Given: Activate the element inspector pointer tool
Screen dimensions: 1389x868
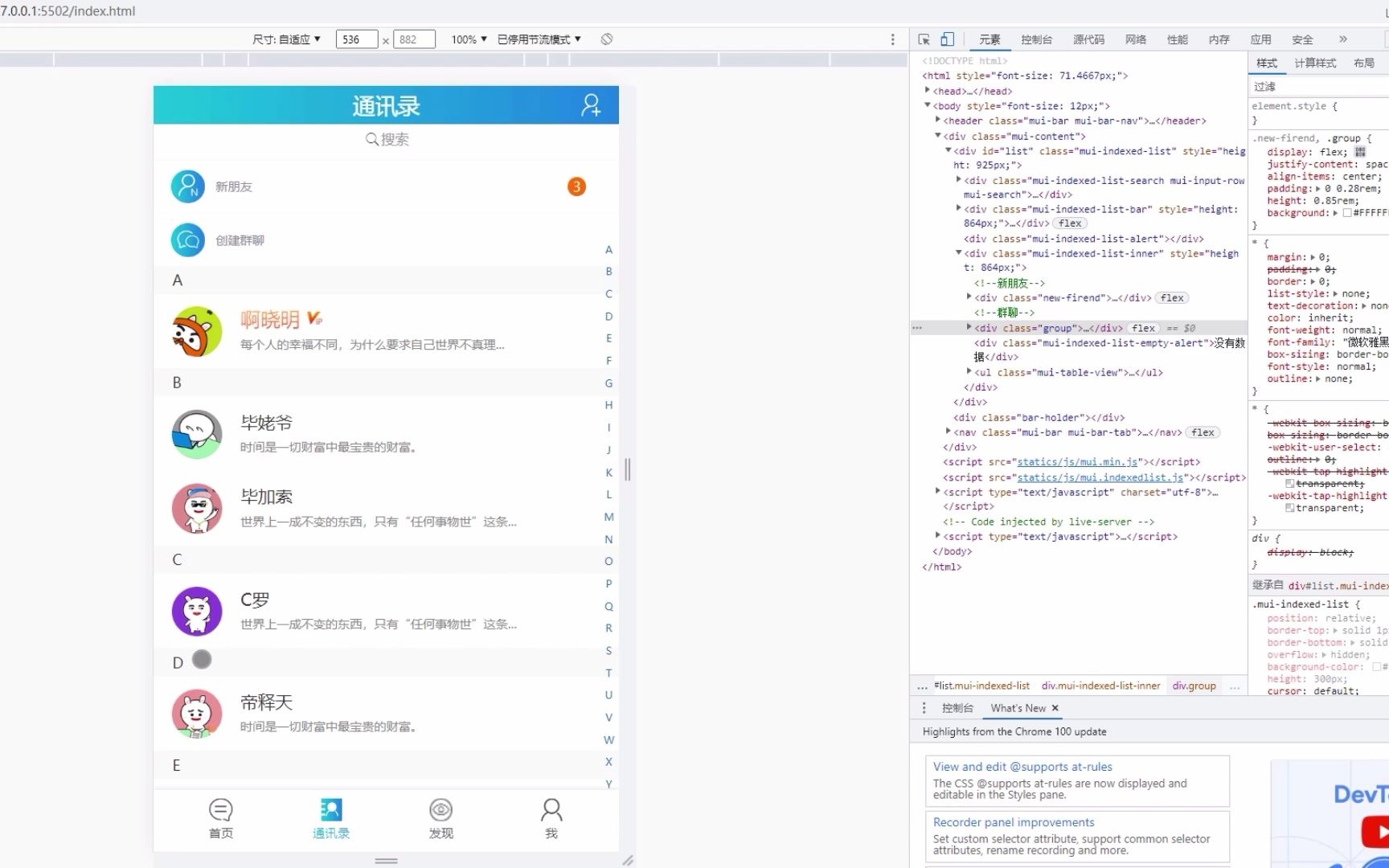Looking at the screenshot, I should coord(924,39).
